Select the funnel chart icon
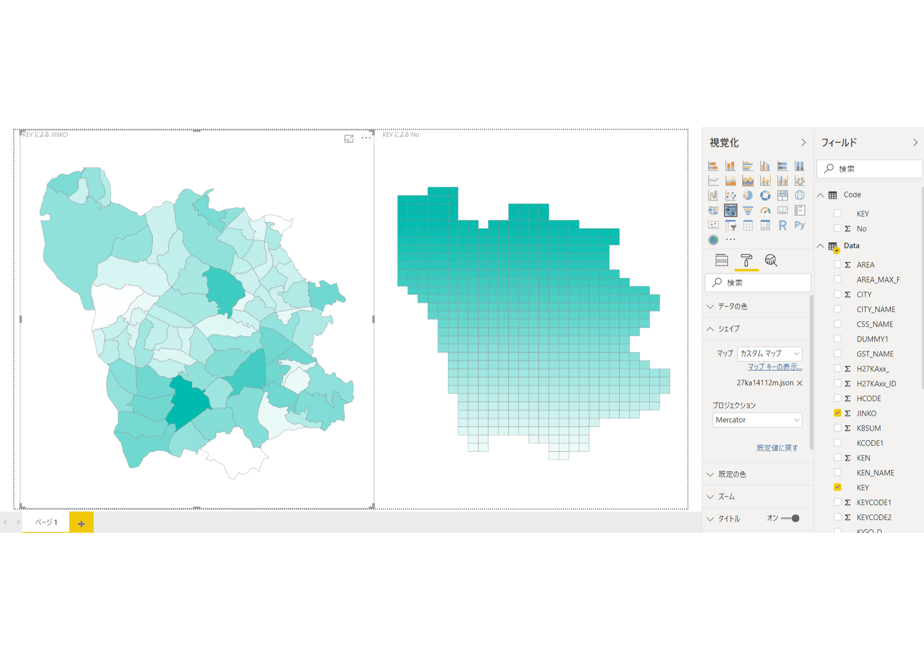The image size is (924, 660). (x=748, y=210)
